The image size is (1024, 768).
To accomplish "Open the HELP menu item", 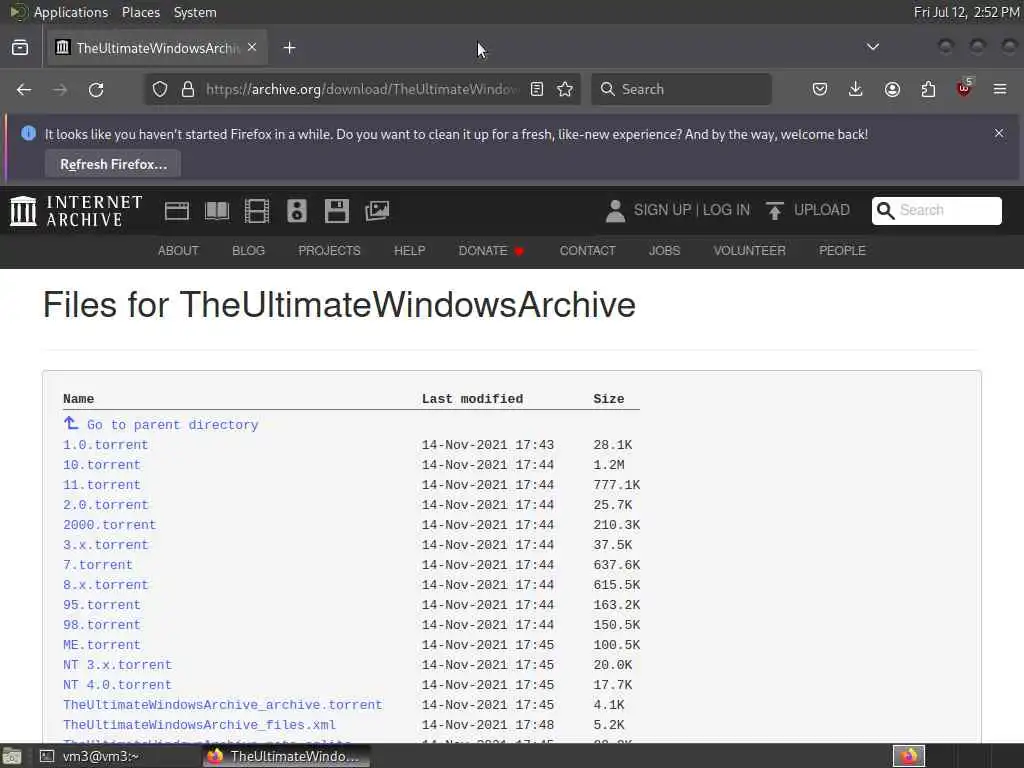I will pyautogui.click(x=409, y=251).
